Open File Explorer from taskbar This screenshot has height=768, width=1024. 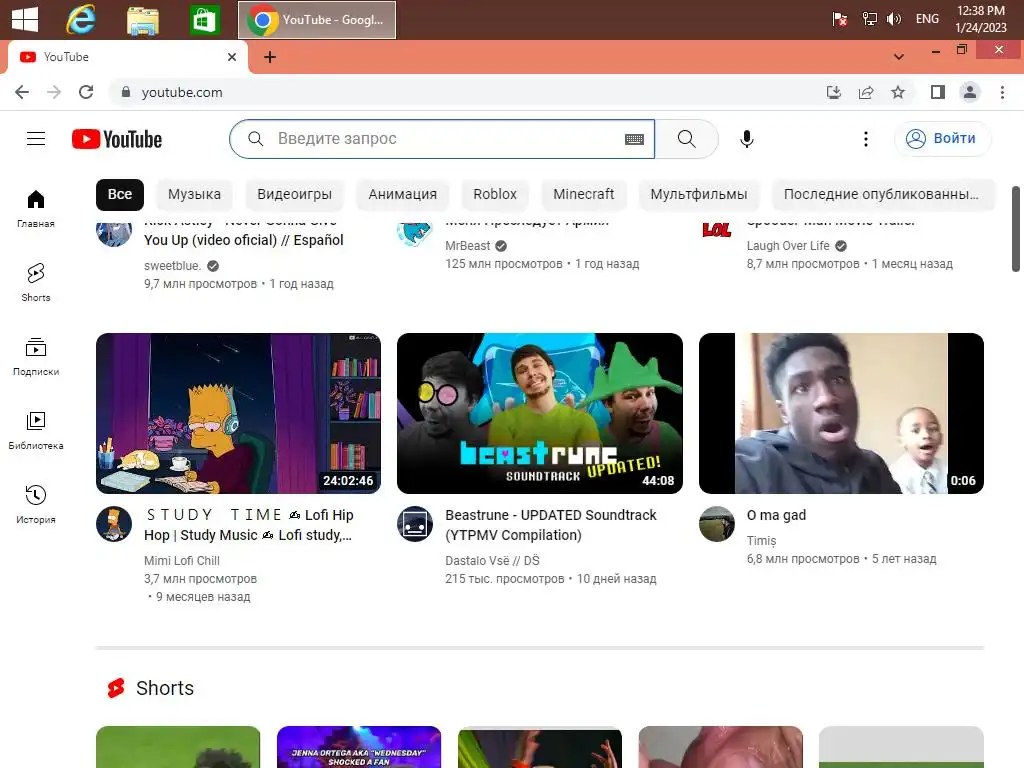[143, 20]
